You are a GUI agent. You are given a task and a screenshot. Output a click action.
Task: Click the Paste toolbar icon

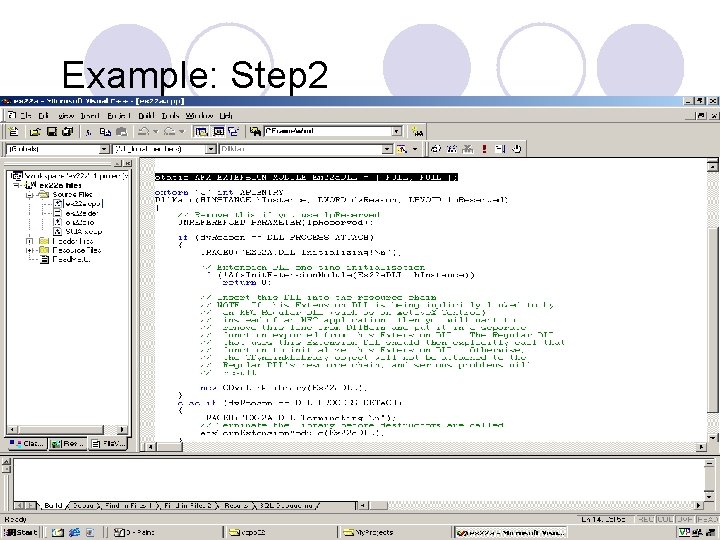(121, 132)
